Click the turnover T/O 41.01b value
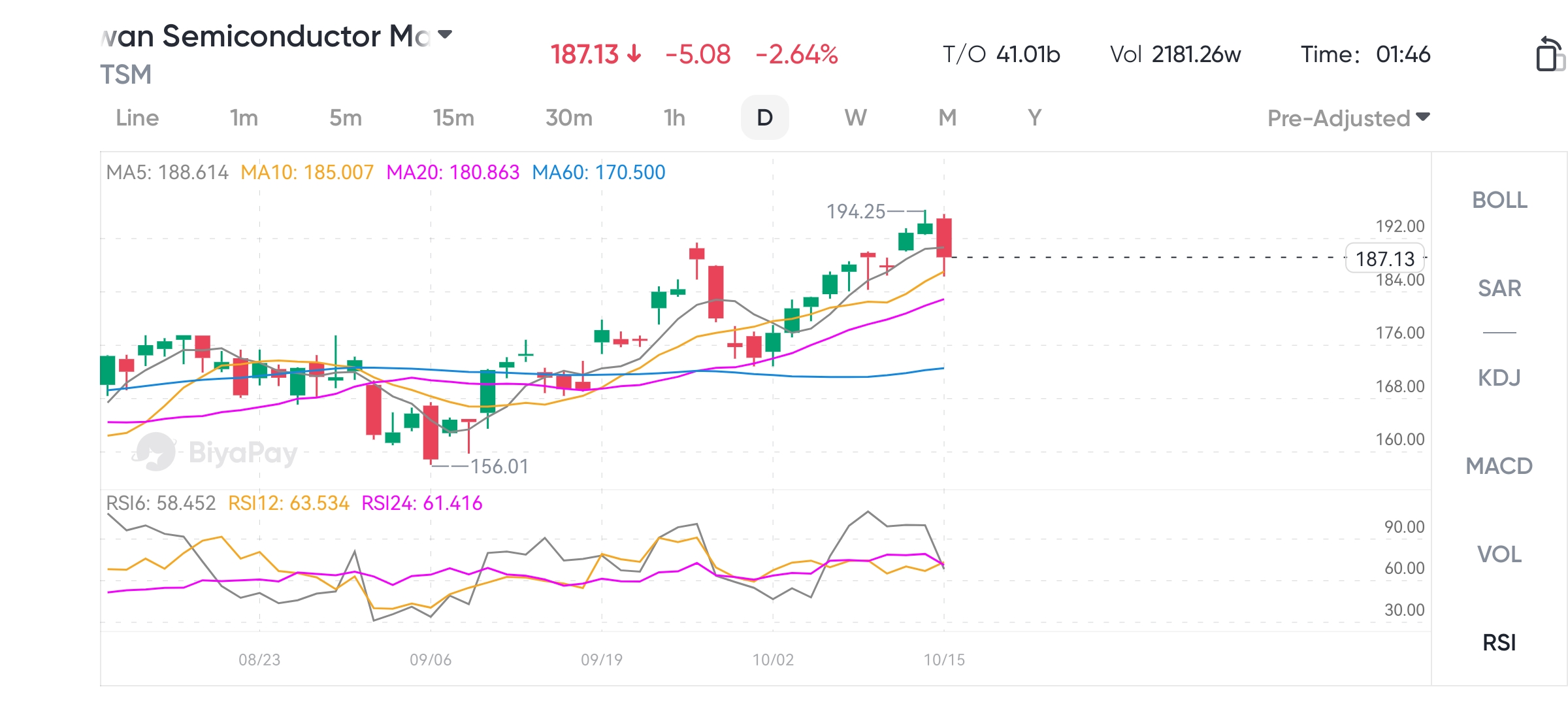The width and height of the screenshot is (1568, 706). 1001,54
